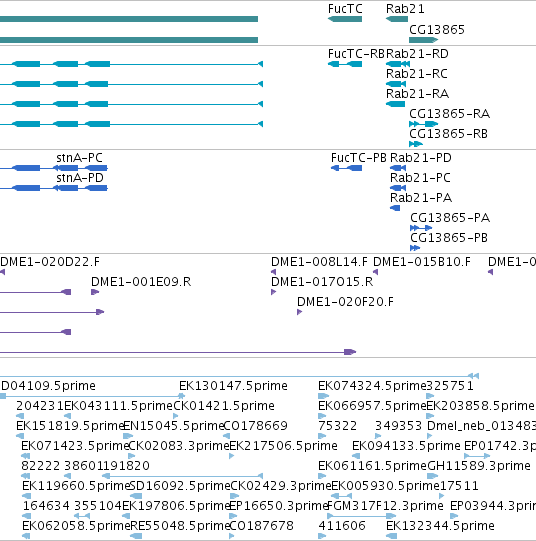Click the FucTC-PB protein glyph
Screen dimensions: 536x541
click(346, 168)
